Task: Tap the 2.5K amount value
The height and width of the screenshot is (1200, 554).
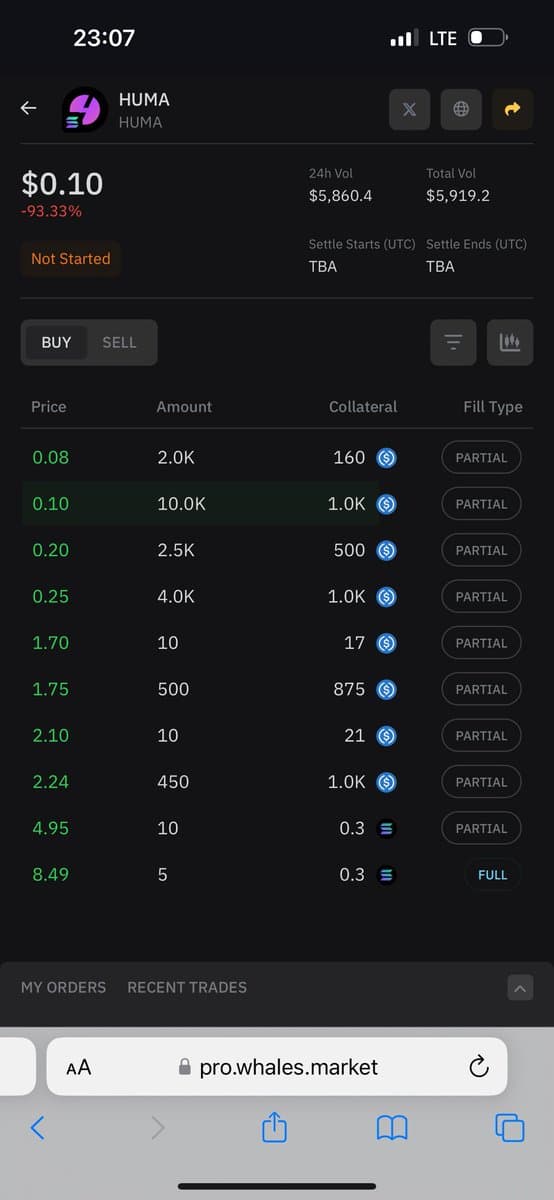Action: coord(176,550)
